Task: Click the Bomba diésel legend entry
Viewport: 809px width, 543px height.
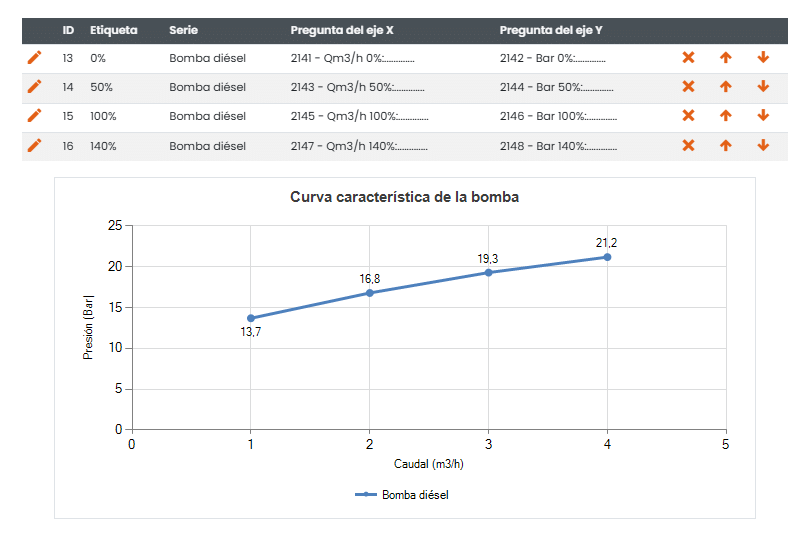Action: click(402, 494)
